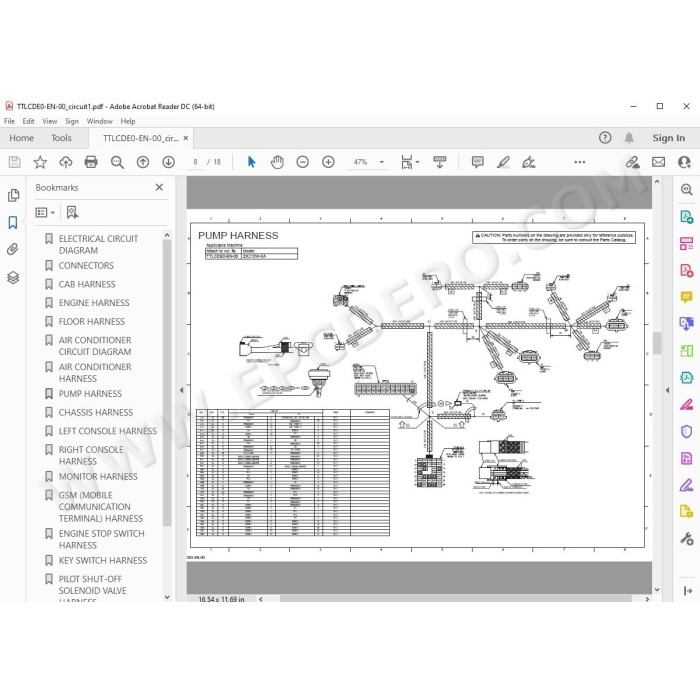Open Attachments paperclip panel
Viewport: 700px width, 700px height.
click(x=13, y=249)
